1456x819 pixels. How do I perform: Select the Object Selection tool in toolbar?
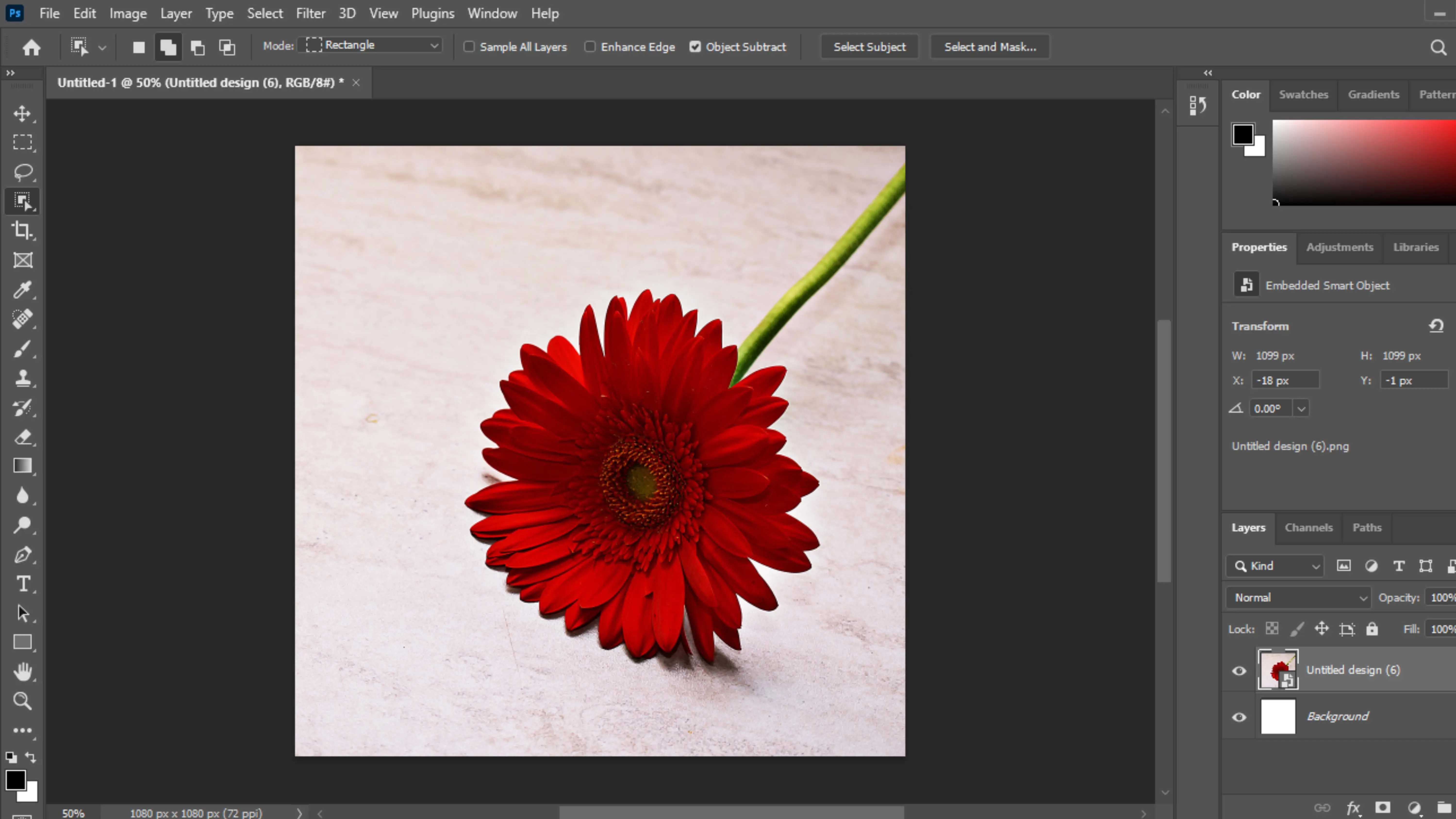pyautogui.click(x=23, y=201)
